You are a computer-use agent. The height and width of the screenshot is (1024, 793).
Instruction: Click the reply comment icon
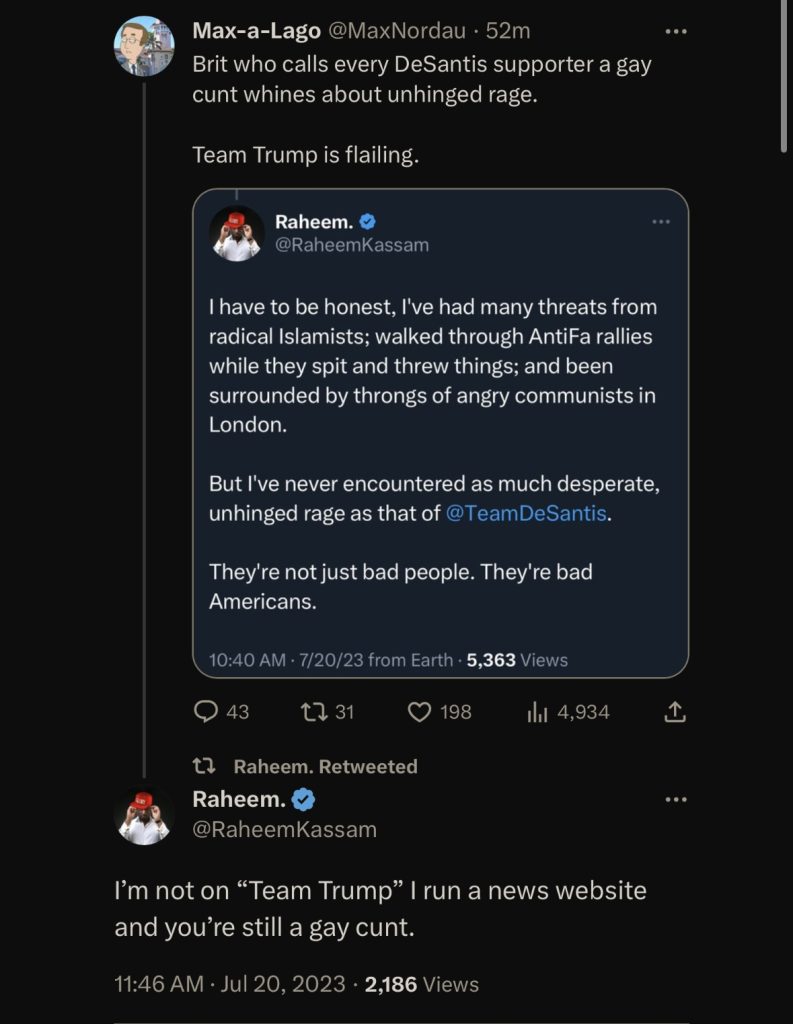(206, 712)
